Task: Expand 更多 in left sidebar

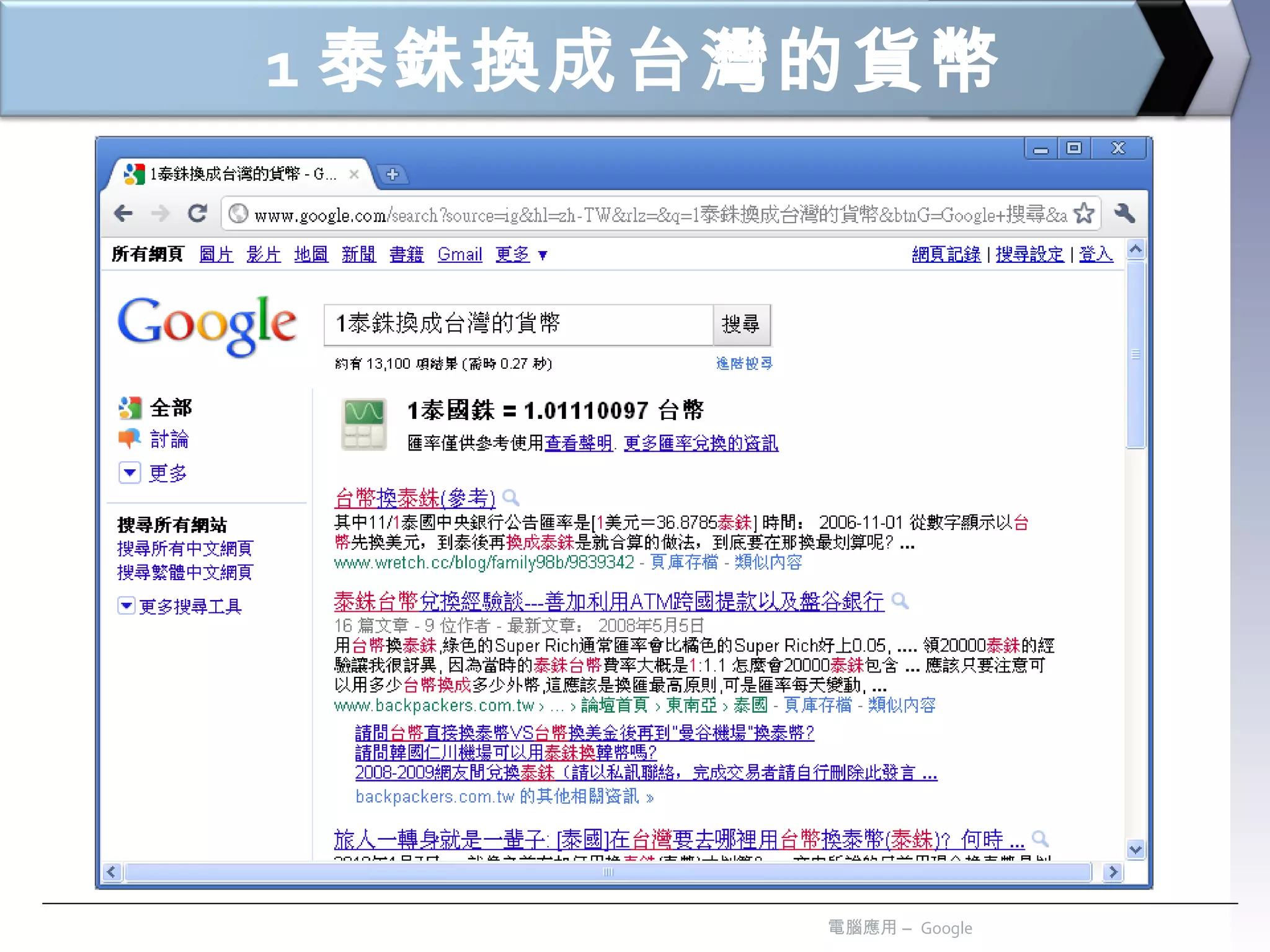Action: [153, 473]
